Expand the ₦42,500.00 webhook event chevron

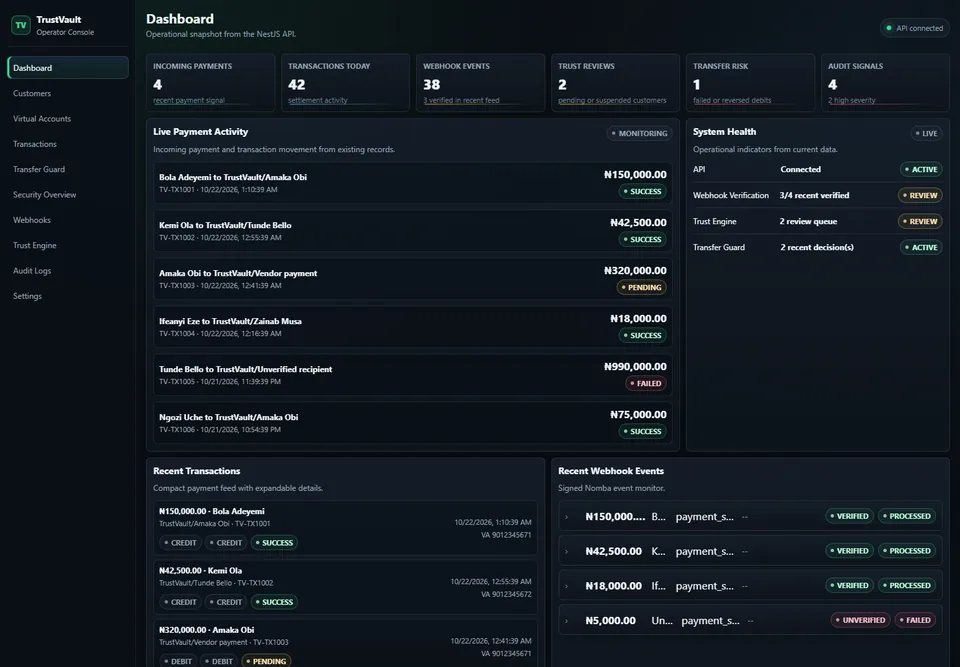[x=566, y=551]
